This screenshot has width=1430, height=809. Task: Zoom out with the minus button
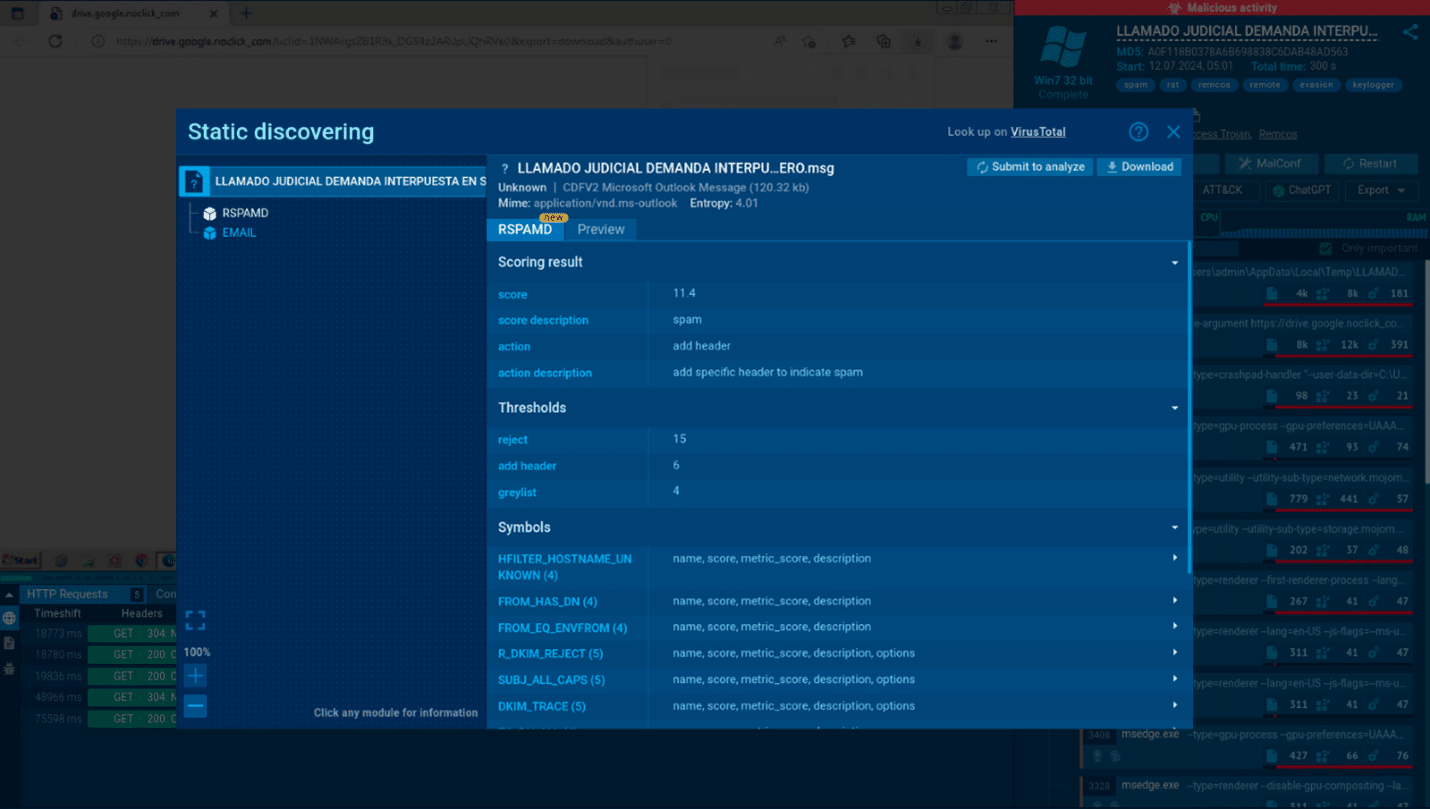tap(195, 706)
